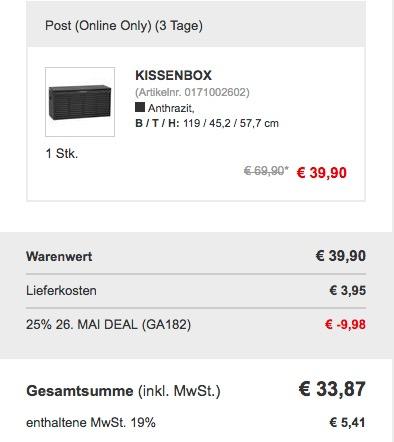Click the Warenwert amount € 39,90
Viewport: 394px width, 442px height.
point(340,256)
